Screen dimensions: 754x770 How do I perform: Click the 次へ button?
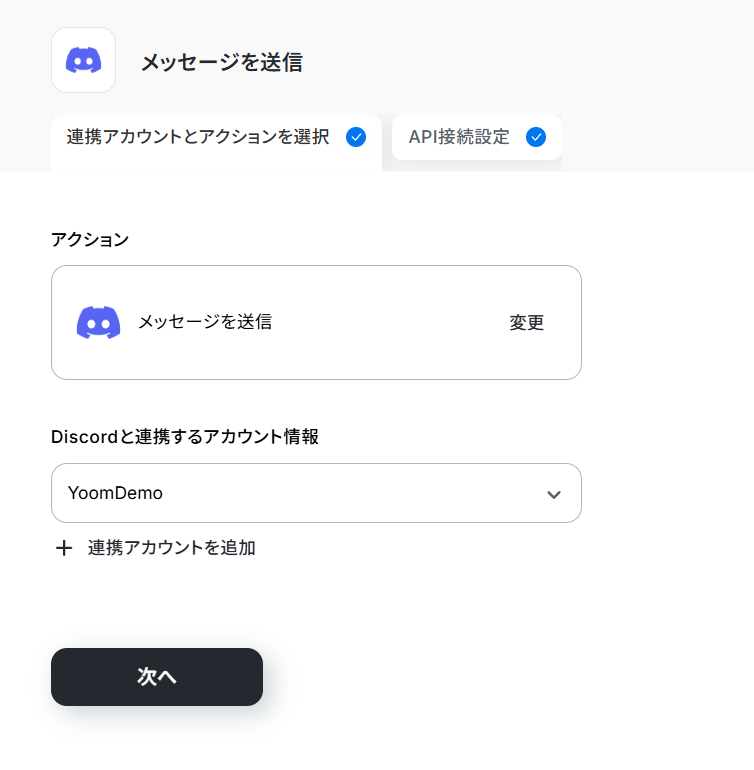(157, 677)
